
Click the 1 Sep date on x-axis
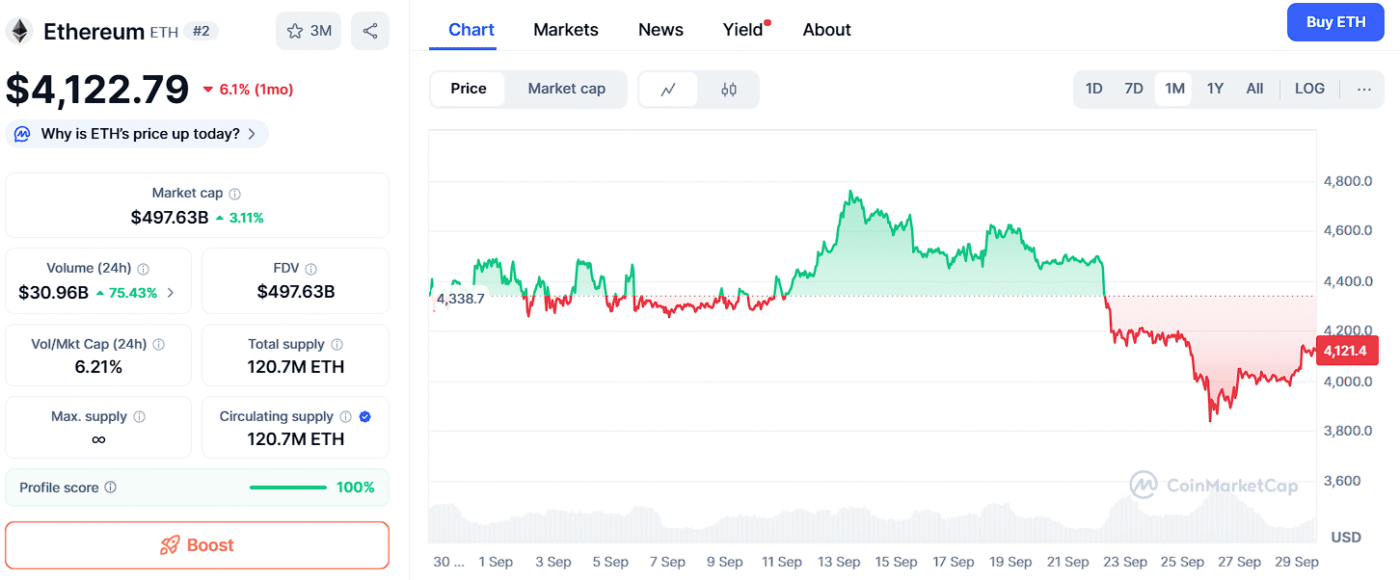(x=496, y=562)
